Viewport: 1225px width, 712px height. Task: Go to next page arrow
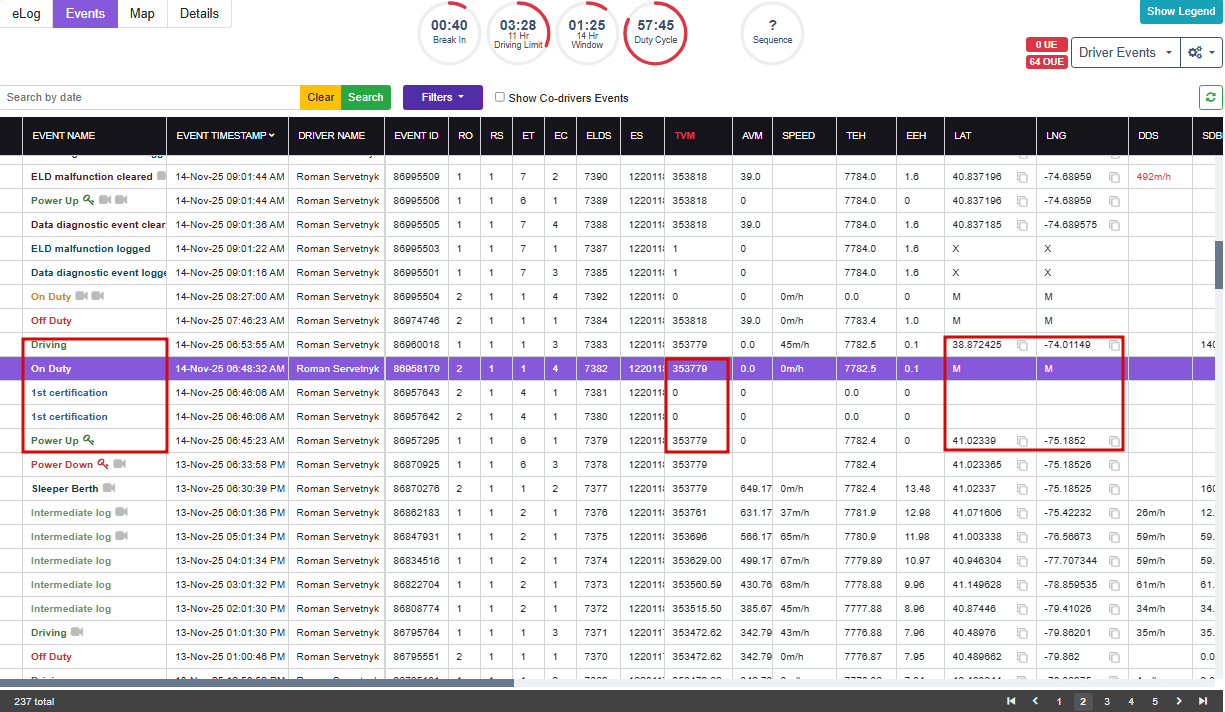tap(1179, 701)
